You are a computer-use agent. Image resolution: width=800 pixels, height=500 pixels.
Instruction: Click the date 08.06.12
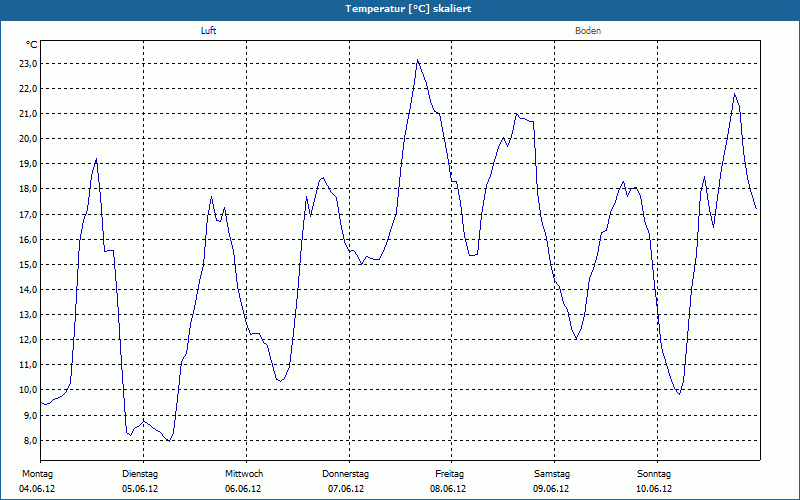coord(448,489)
